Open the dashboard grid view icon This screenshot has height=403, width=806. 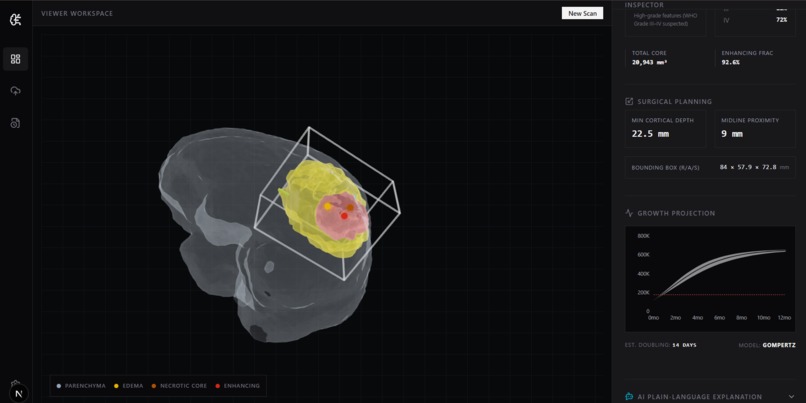(15, 59)
